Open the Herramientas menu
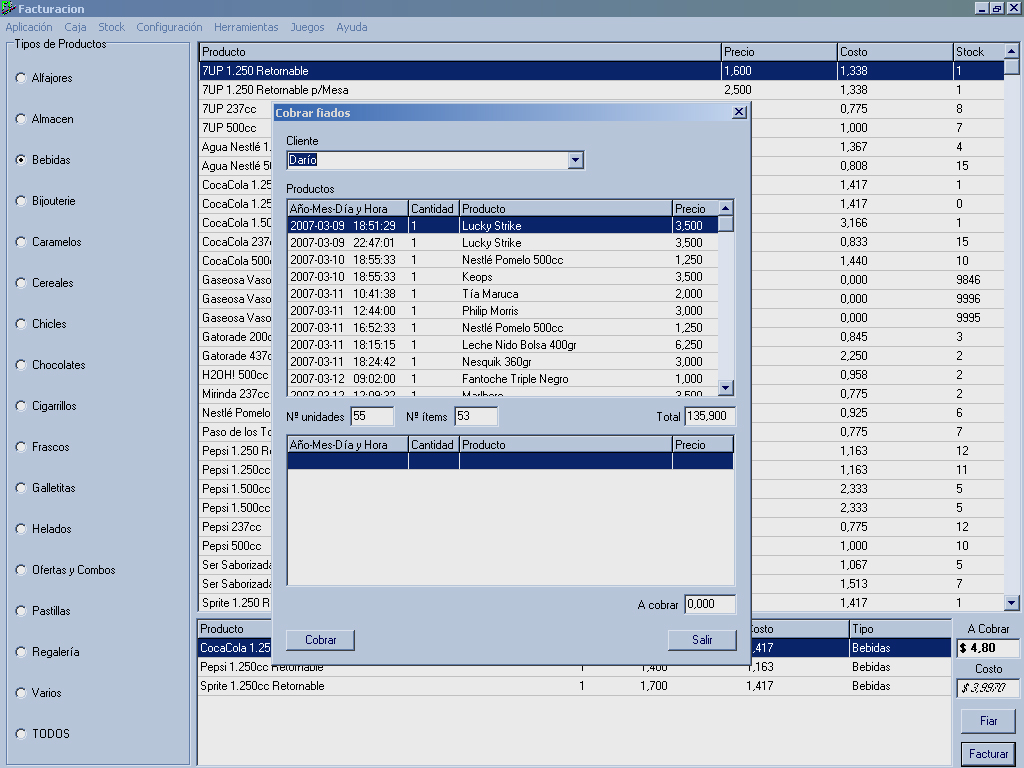Viewport: 1024px width, 768px height. tap(246, 27)
